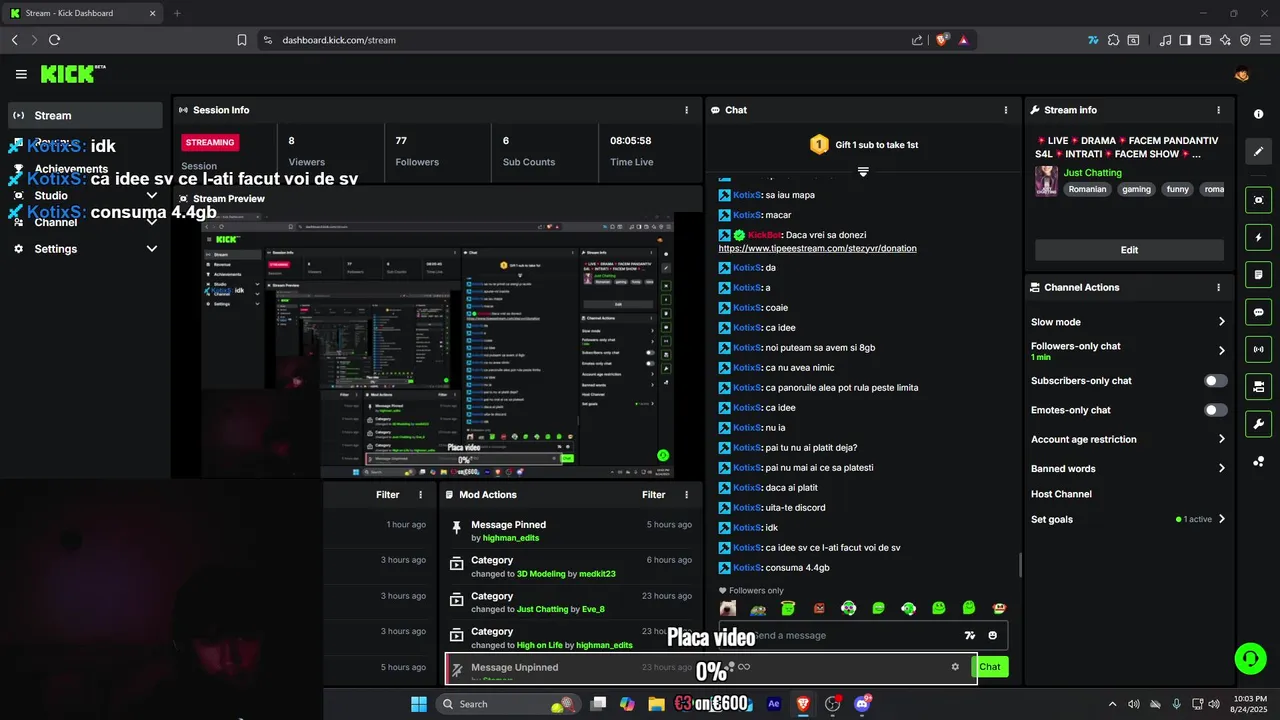
Task: Open Stream info panel options menu
Action: [1218, 110]
